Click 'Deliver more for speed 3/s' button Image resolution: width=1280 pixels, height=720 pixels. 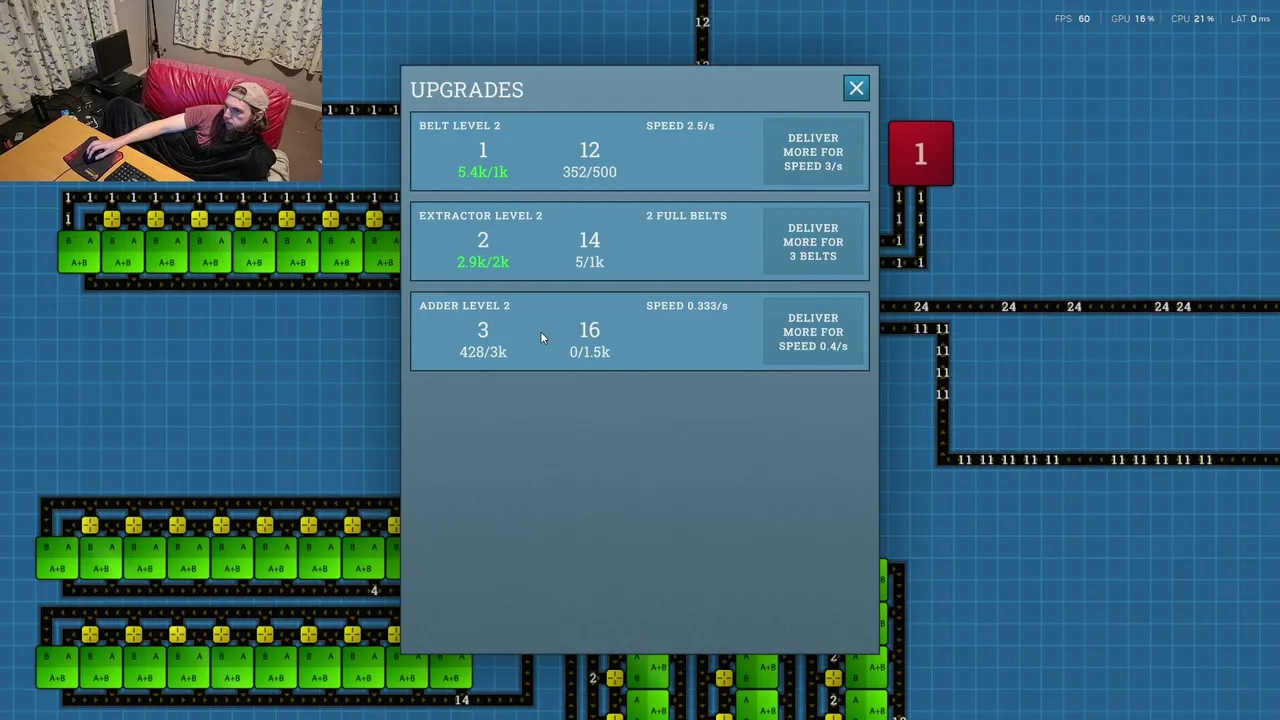(x=813, y=152)
